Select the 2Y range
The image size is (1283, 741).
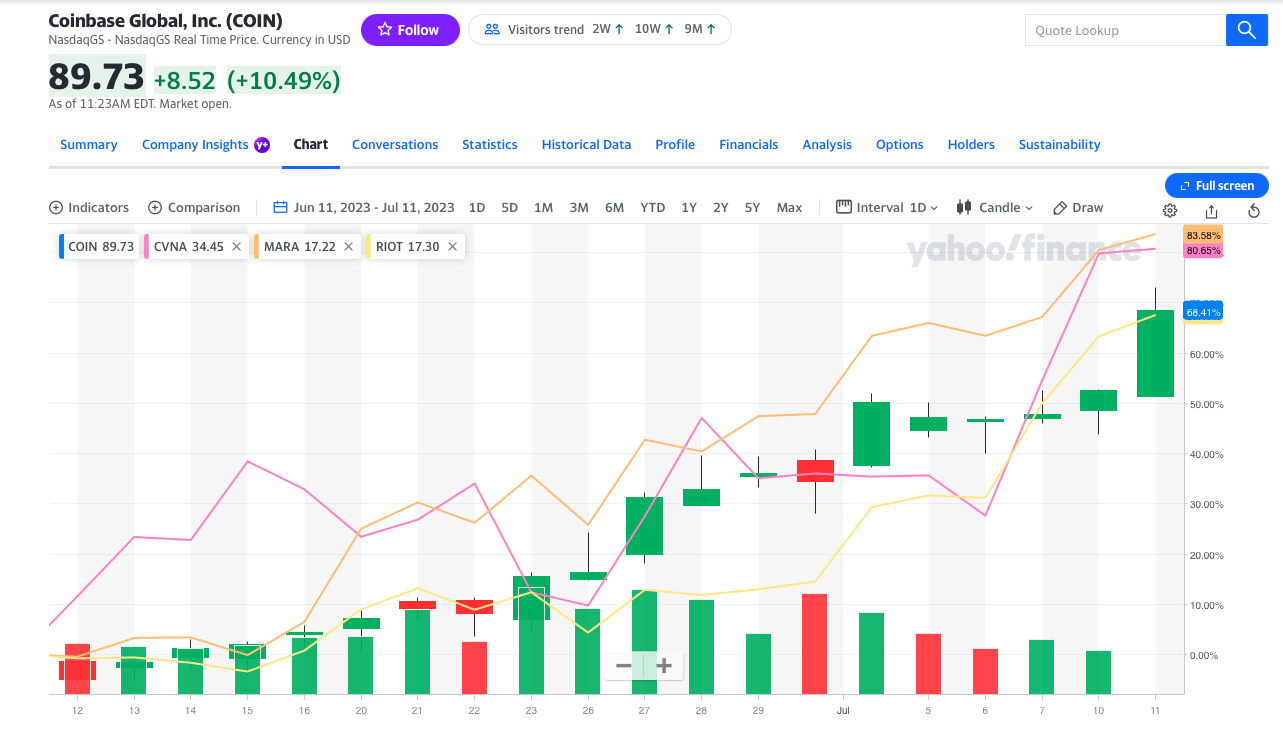point(721,207)
